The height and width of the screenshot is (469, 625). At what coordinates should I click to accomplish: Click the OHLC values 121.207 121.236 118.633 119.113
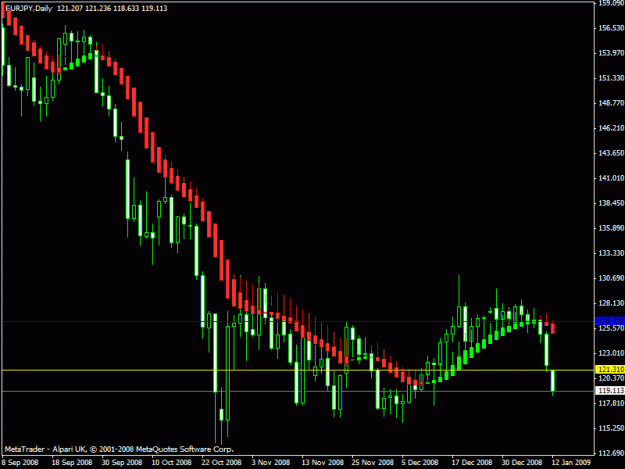tap(112, 8)
